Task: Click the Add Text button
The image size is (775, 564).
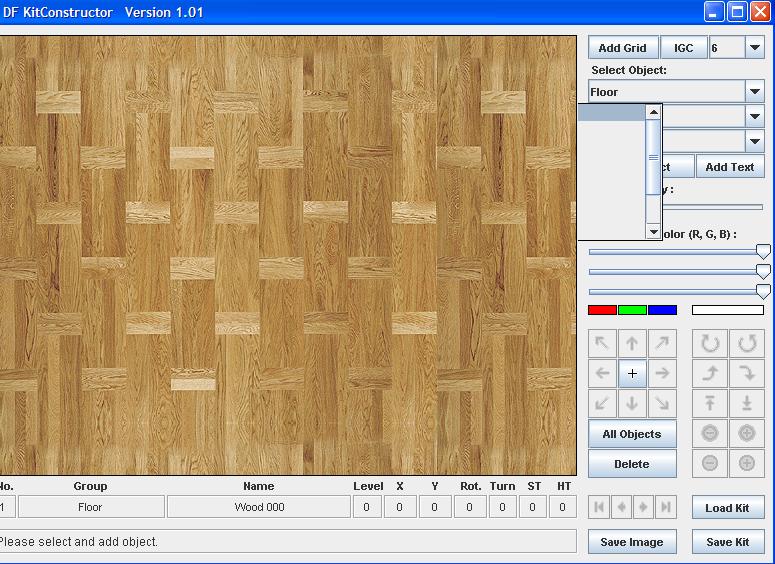Action: (730, 167)
